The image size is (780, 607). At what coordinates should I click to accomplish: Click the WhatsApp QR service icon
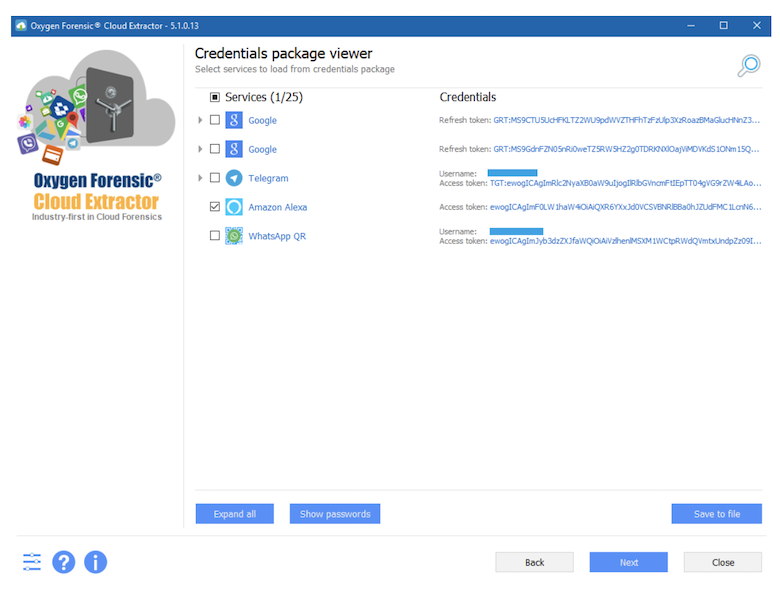tap(234, 235)
